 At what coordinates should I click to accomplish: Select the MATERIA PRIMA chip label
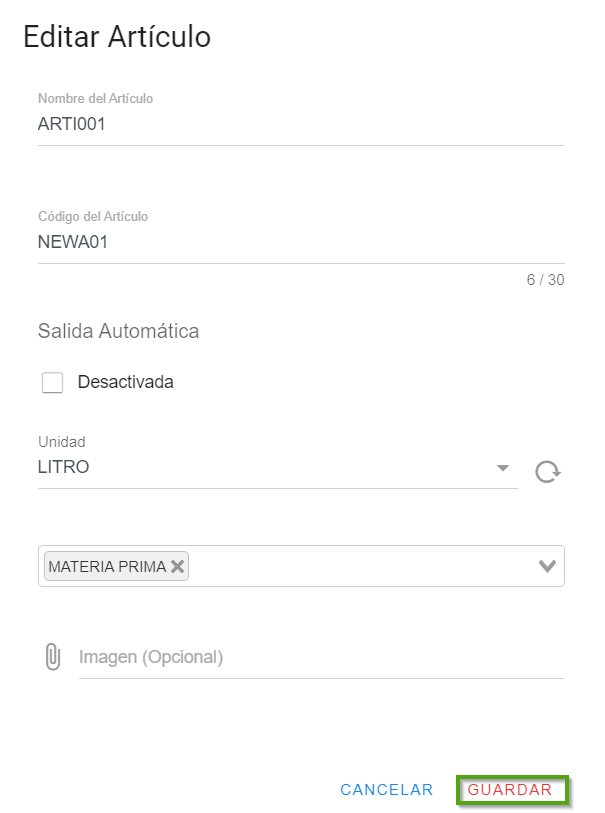107,566
